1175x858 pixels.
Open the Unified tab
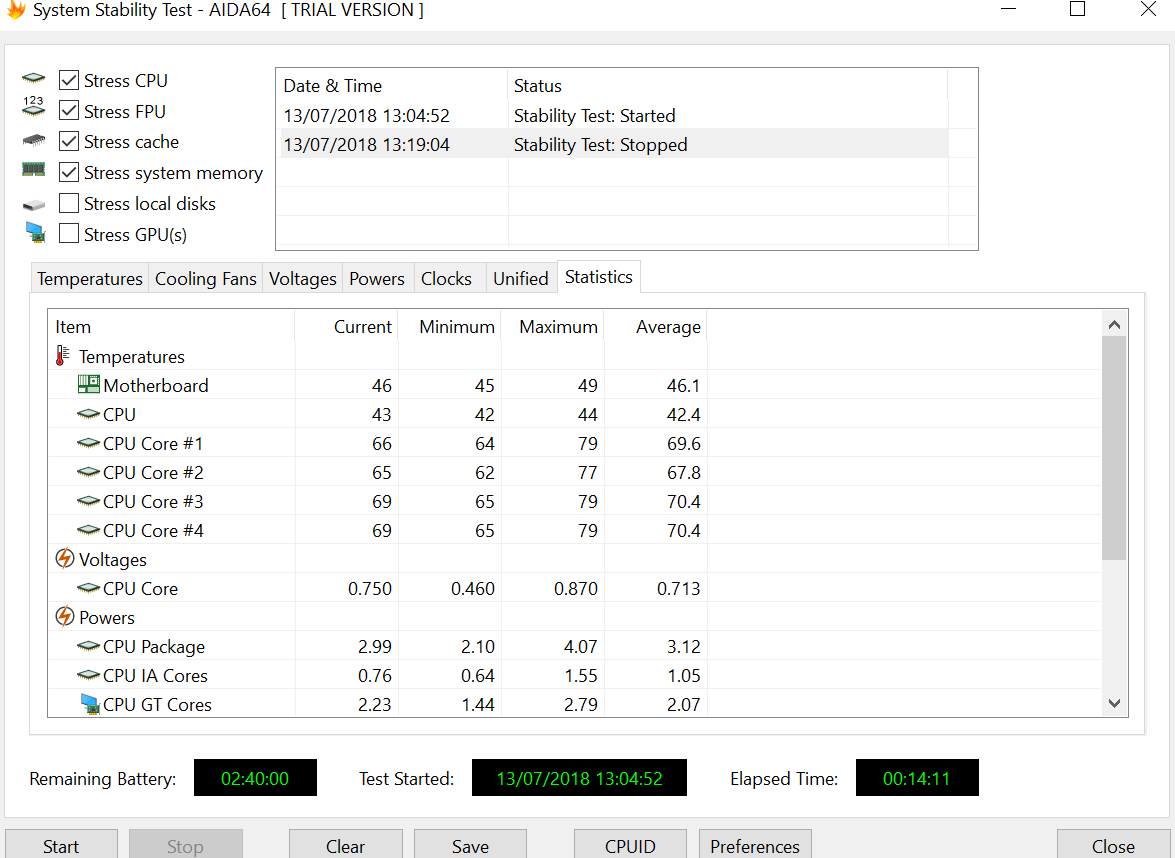521,279
